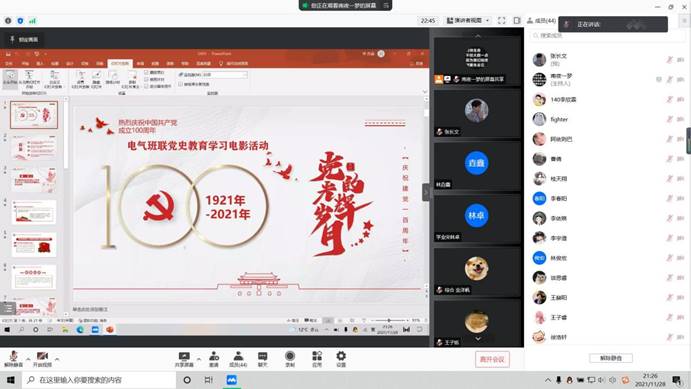Image resolution: width=691 pixels, height=389 pixels.
Task: Open the chat icon in meeting toolbar
Action: pyautogui.click(x=262, y=359)
